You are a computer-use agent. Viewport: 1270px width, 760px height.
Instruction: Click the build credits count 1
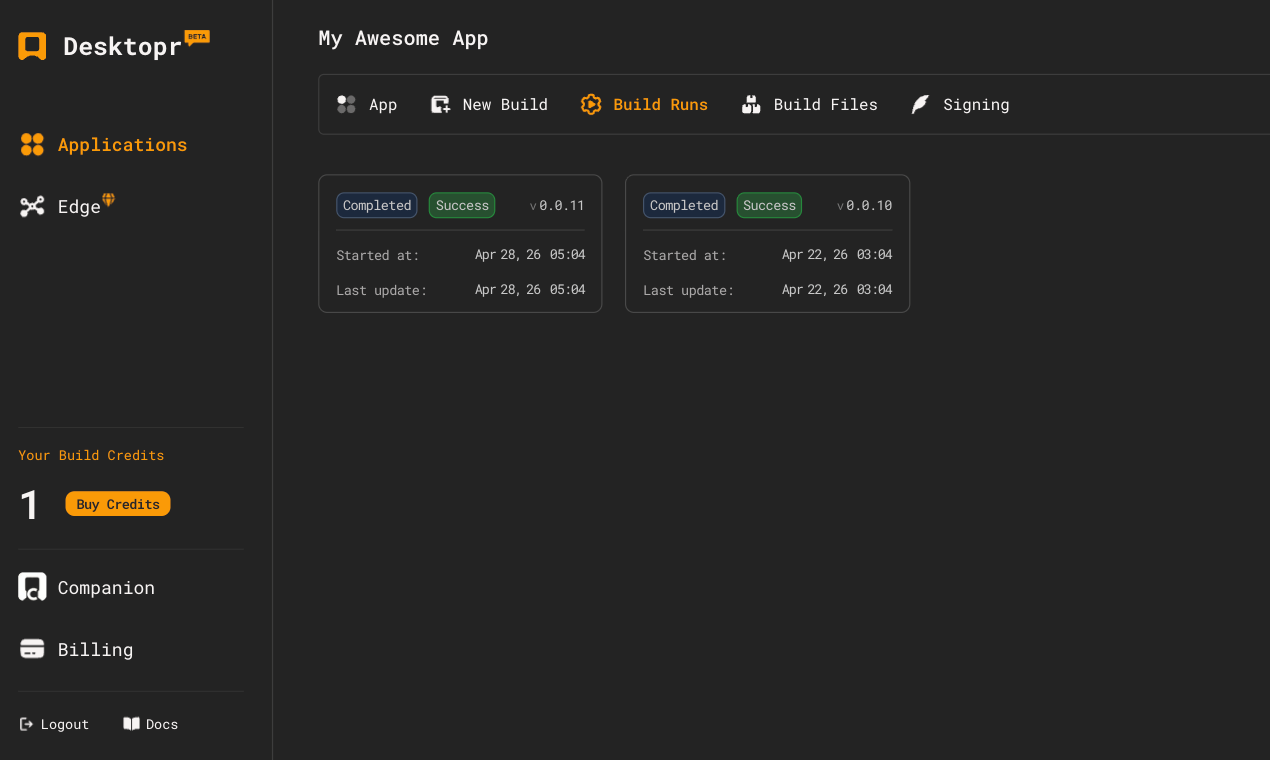pos(30,505)
